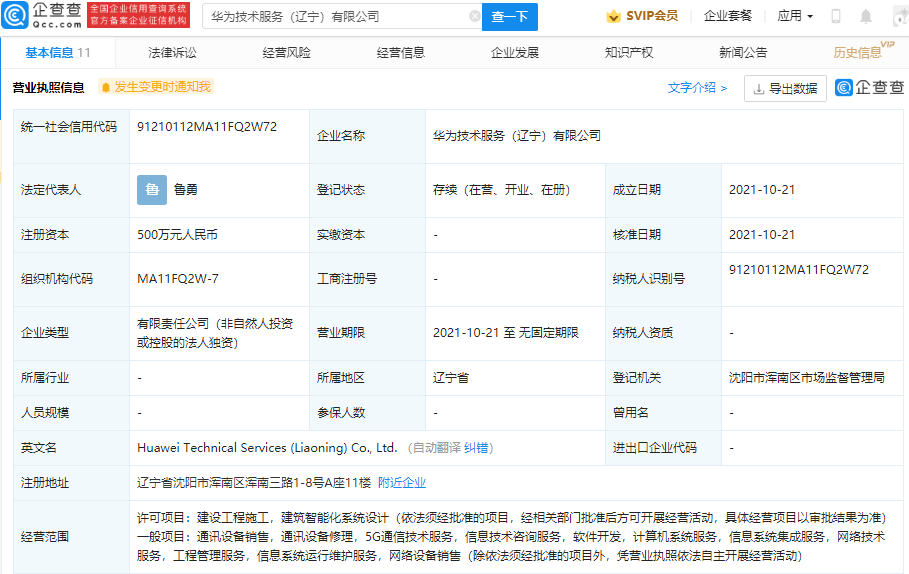Click the Qcc.com logo icon

14,15
